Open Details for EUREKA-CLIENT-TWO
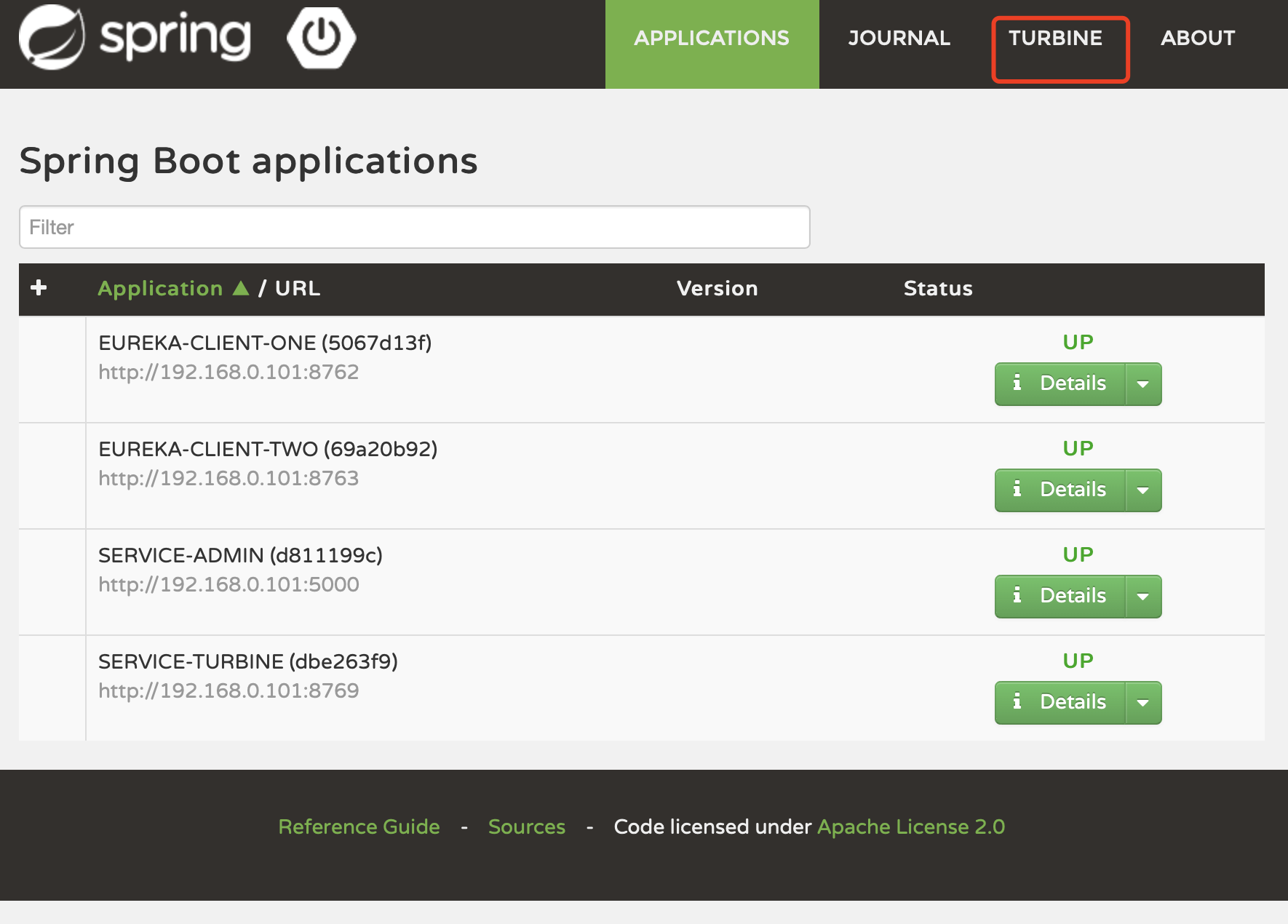The height and width of the screenshot is (924, 1288). coord(1060,490)
